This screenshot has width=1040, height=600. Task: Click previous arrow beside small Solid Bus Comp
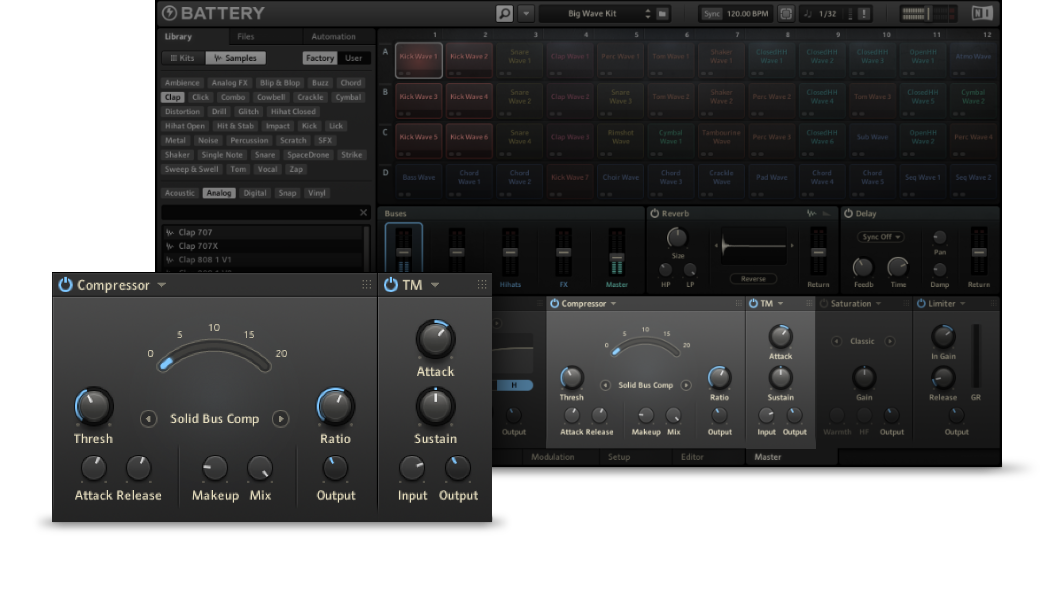pyautogui.click(x=605, y=385)
